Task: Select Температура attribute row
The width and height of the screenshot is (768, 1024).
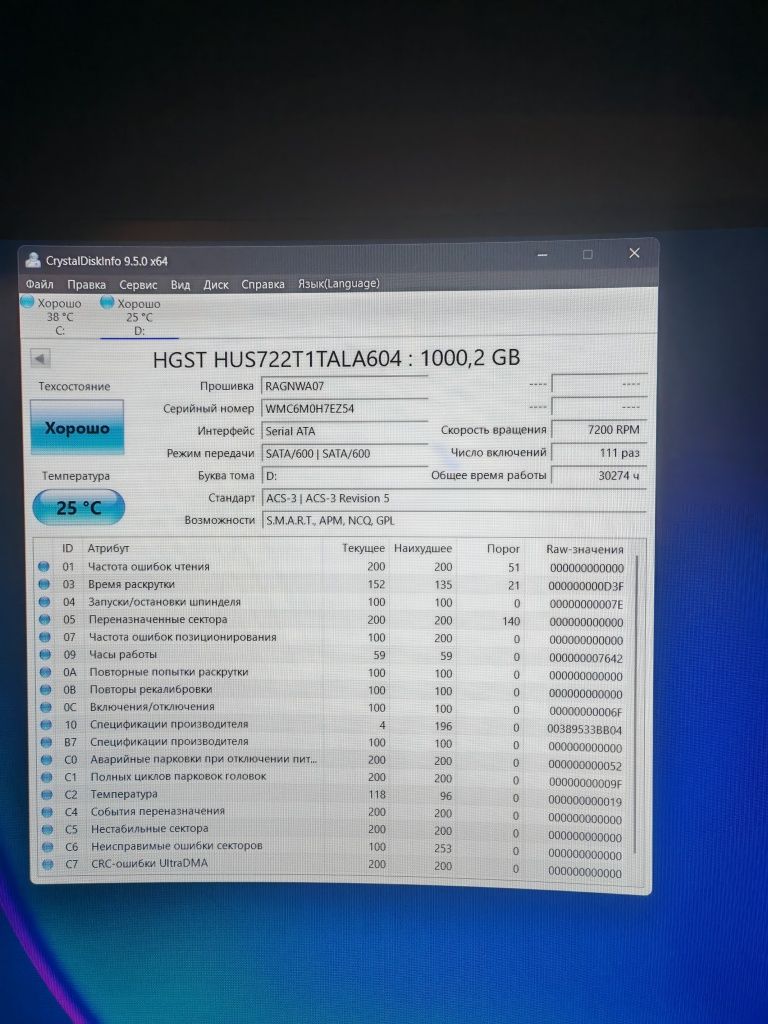Action: point(334,795)
